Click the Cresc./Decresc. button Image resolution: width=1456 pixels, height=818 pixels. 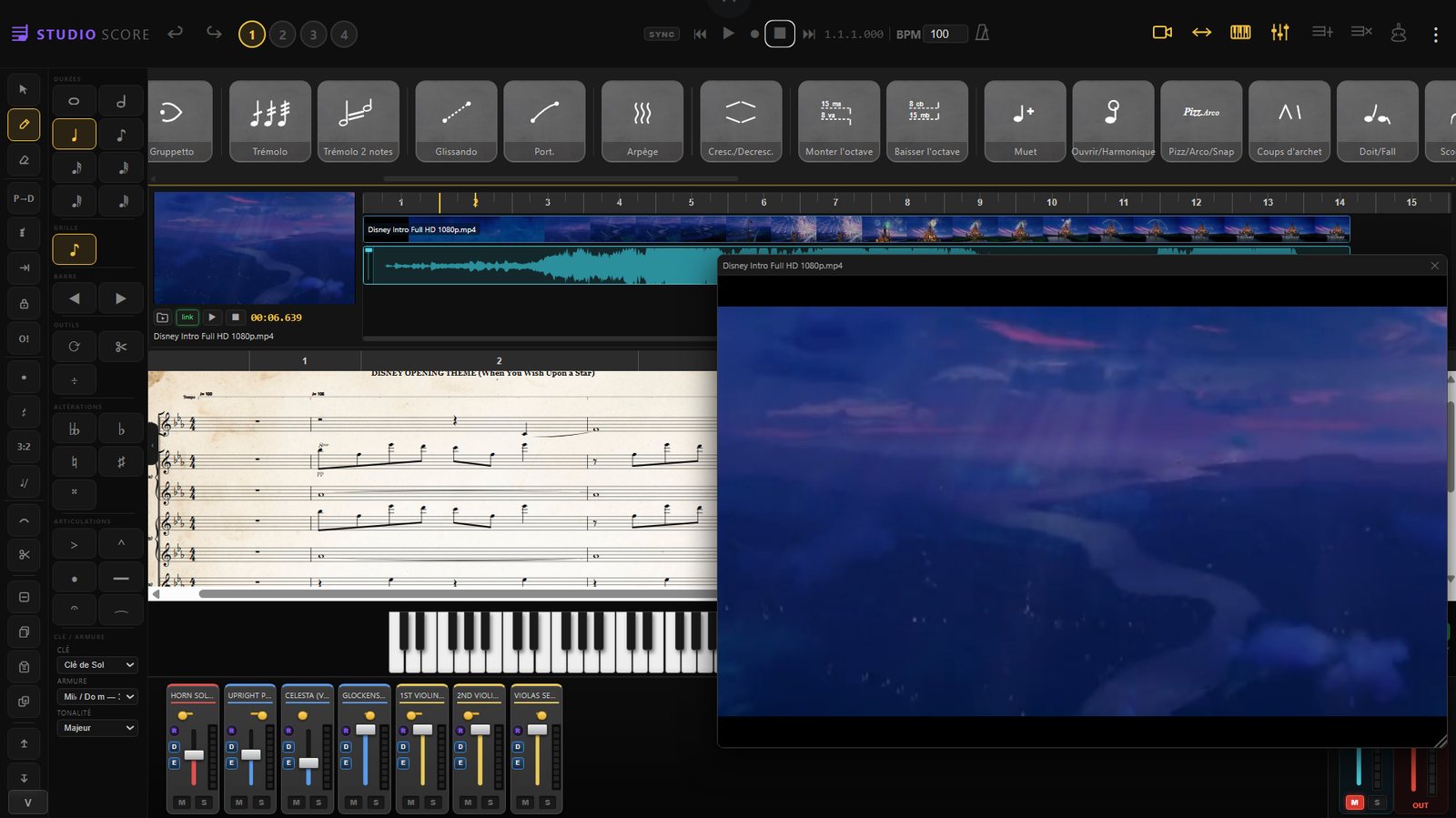[741, 121]
